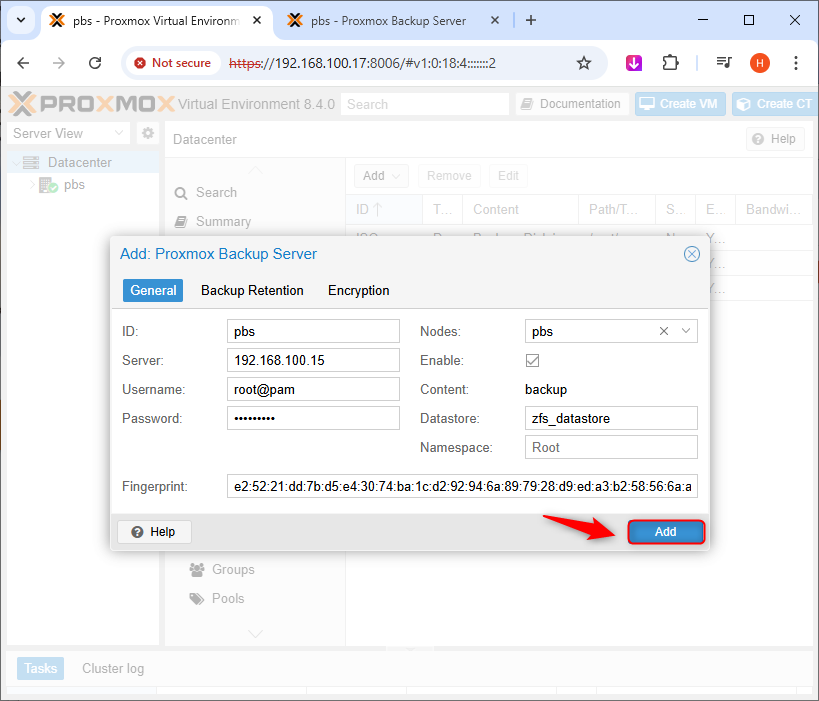Open the H profile avatar
819x701 pixels.
(760, 63)
